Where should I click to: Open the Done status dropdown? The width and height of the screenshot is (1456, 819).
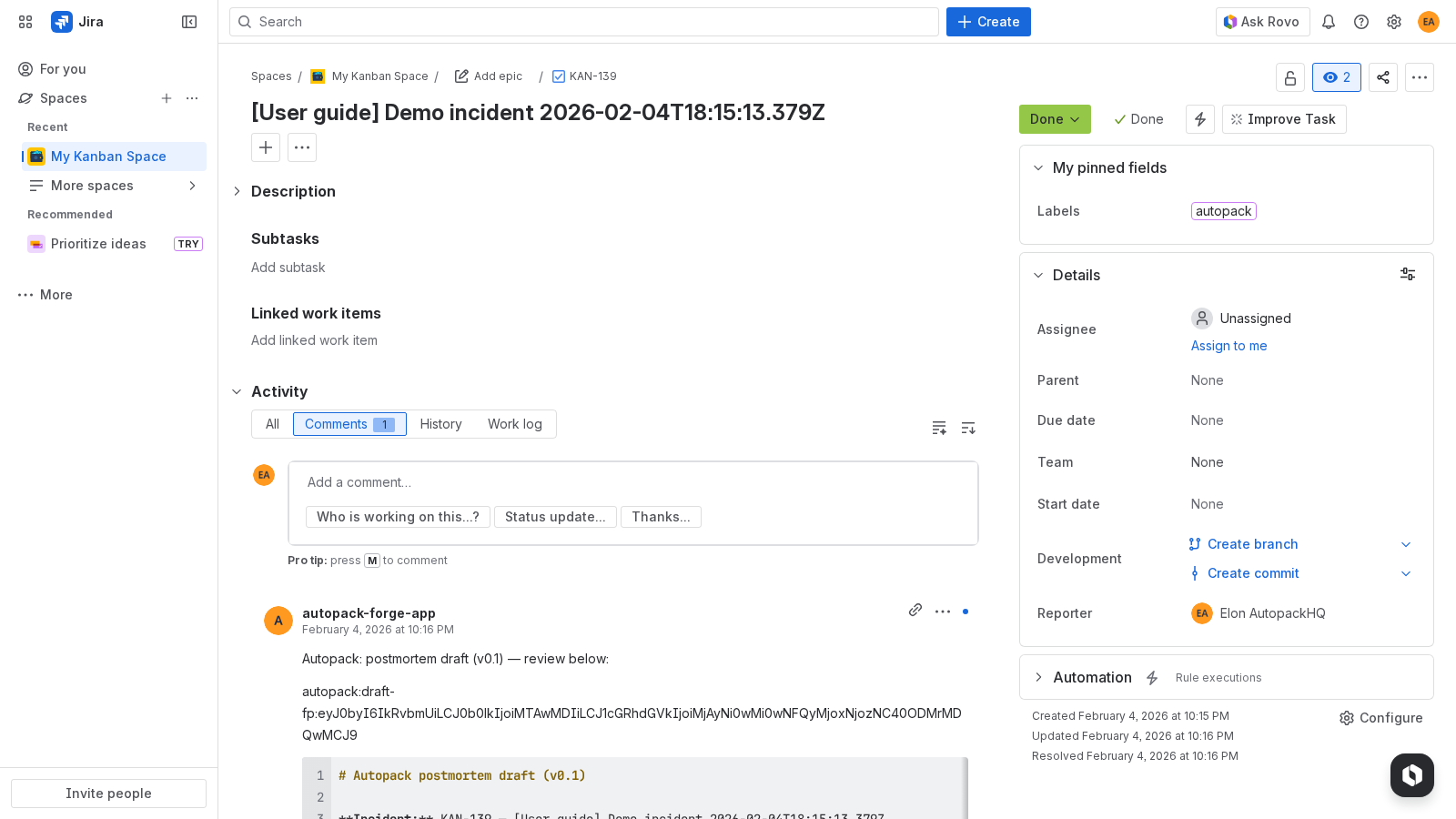pyautogui.click(x=1054, y=118)
